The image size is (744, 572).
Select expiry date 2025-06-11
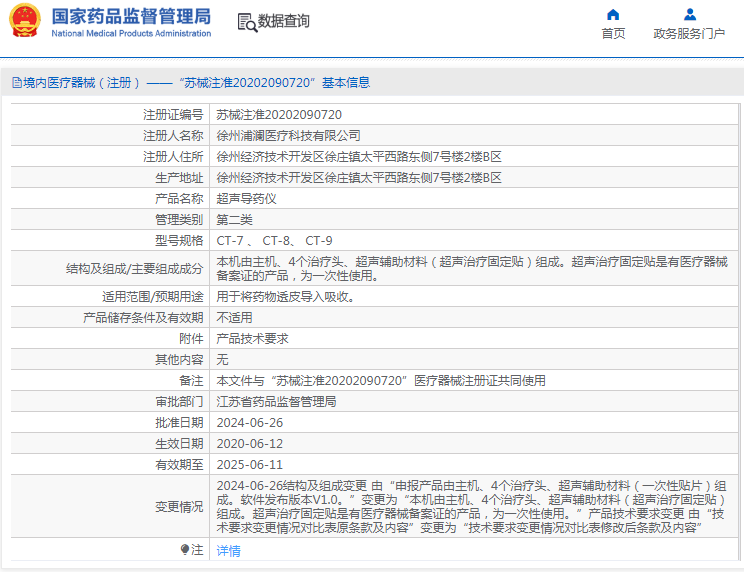click(x=250, y=464)
